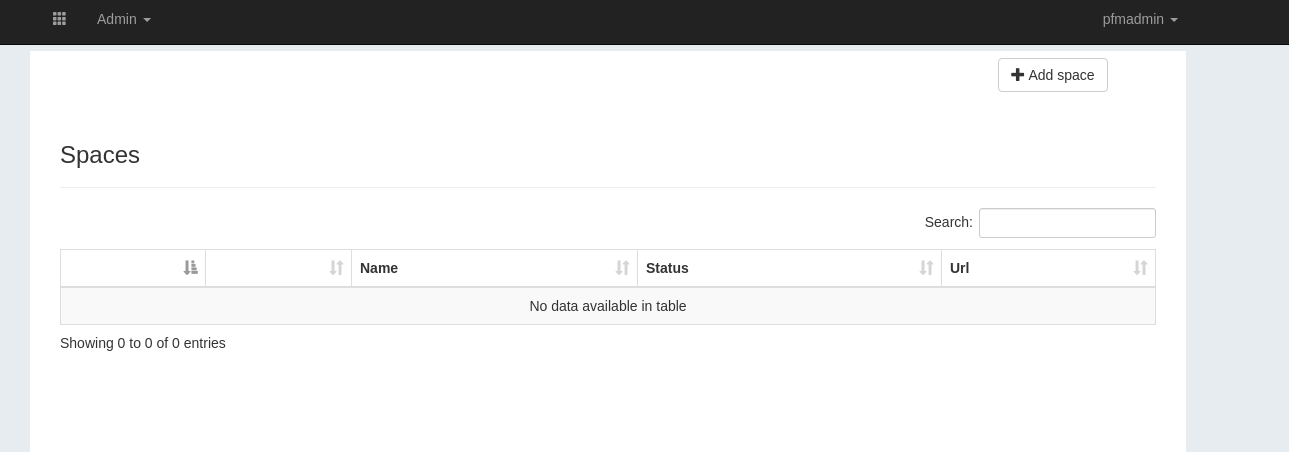Click the caret arrow beside Admin
This screenshot has height=452, width=1289.
coord(147,20)
